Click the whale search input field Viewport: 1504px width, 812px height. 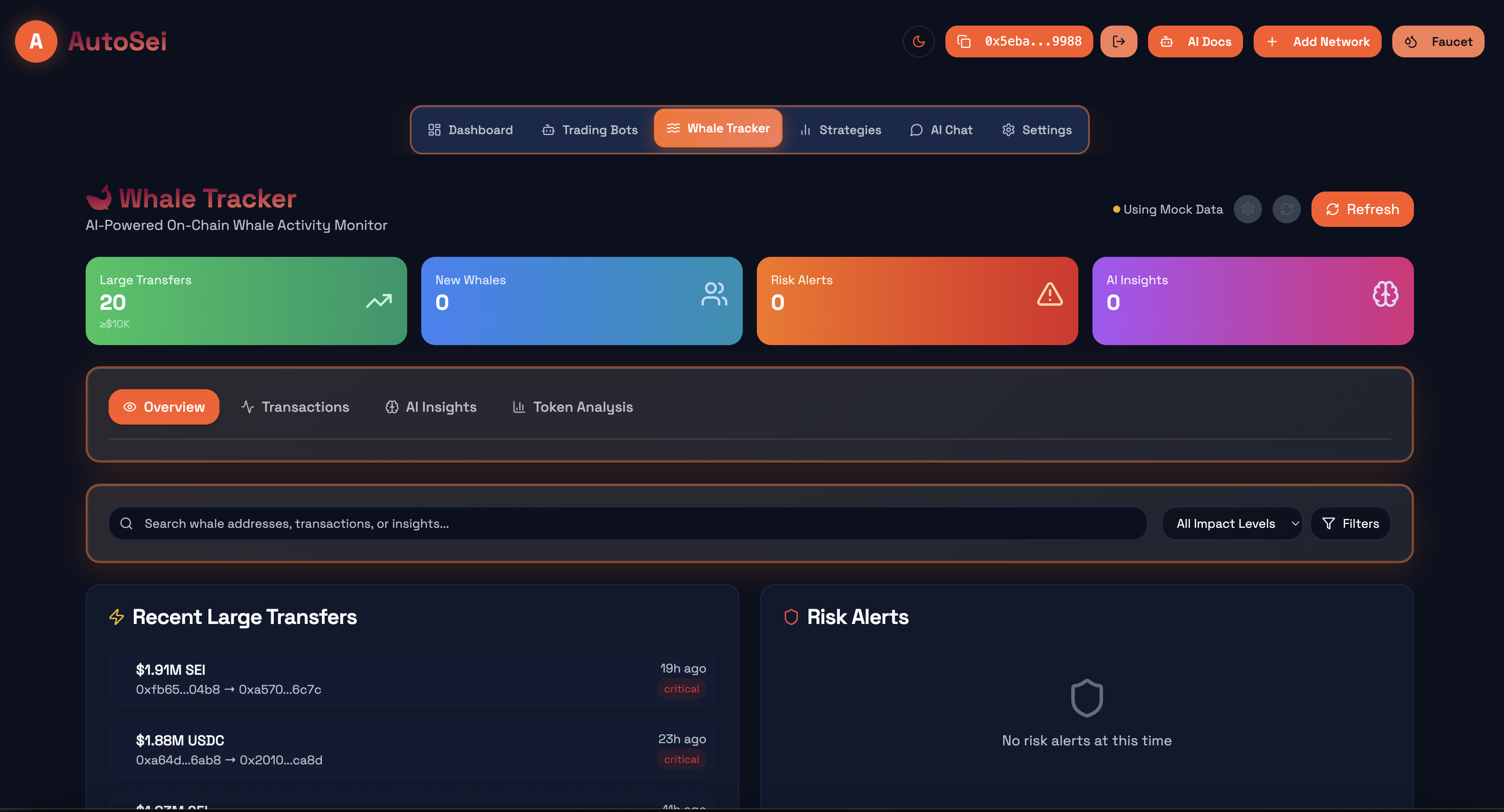click(627, 524)
